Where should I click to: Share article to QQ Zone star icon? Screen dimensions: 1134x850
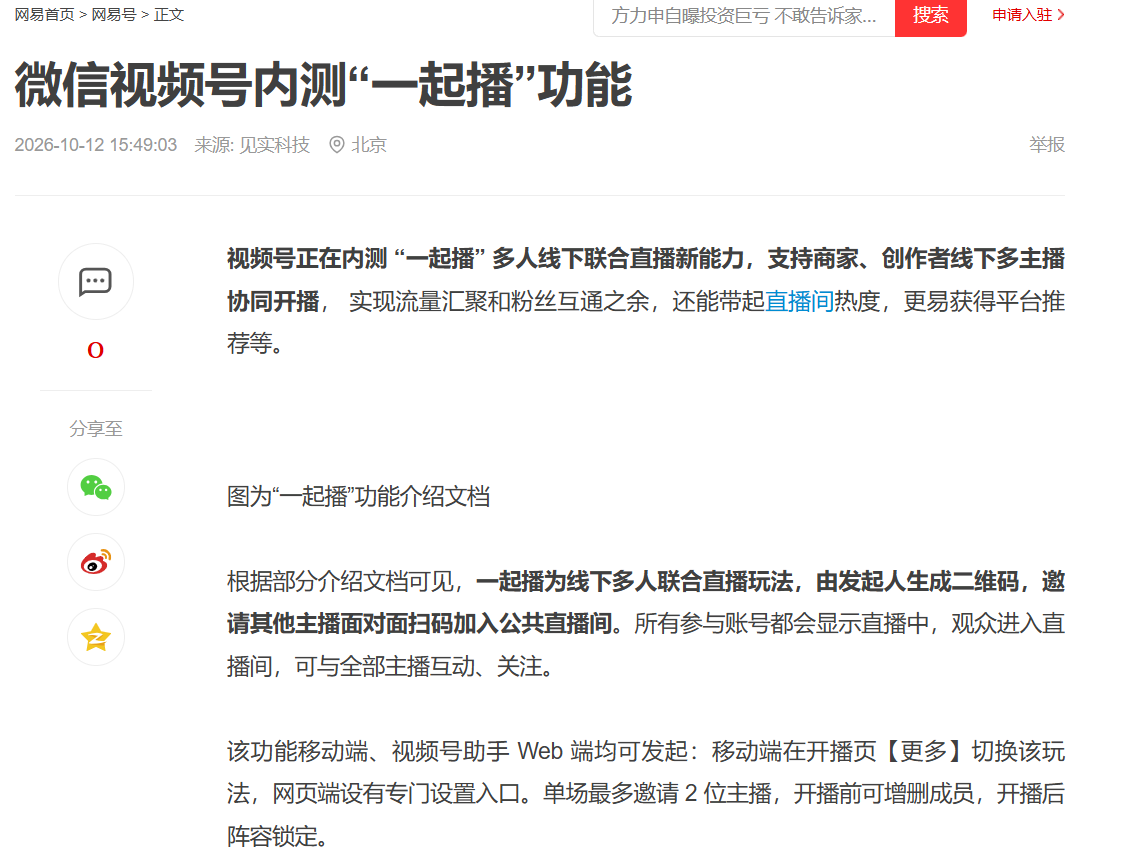(95, 637)
